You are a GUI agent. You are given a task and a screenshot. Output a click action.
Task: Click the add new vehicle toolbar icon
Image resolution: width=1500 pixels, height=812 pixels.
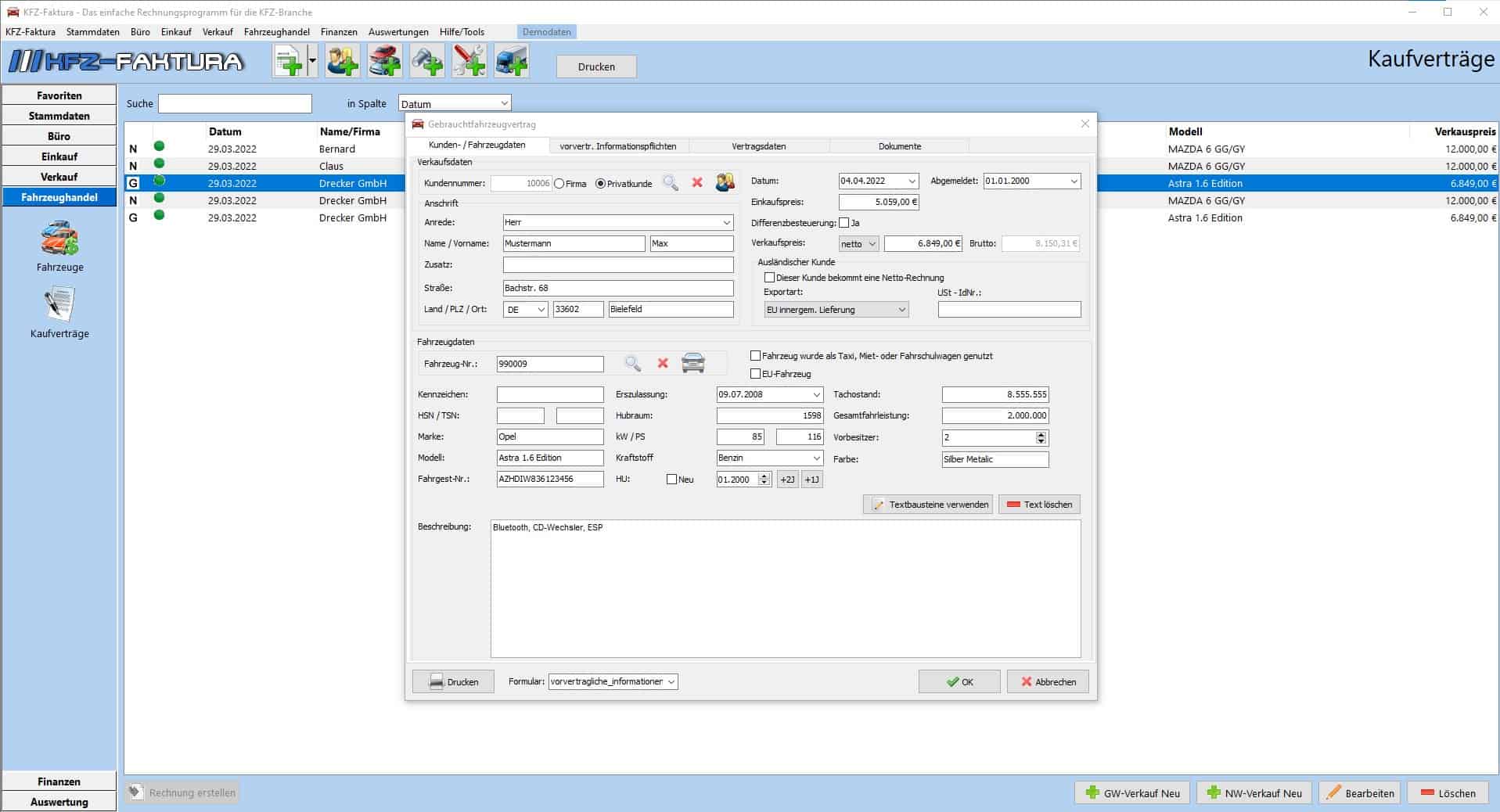pyautogui.click(x=384, y=61)
